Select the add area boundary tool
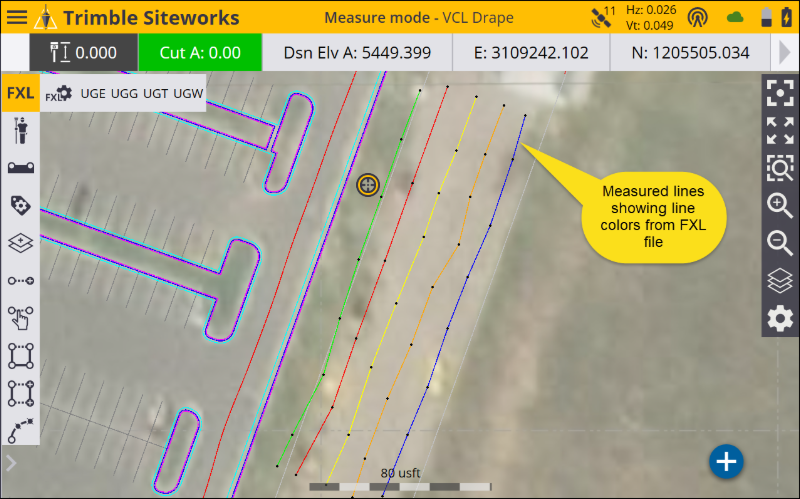 21,393
